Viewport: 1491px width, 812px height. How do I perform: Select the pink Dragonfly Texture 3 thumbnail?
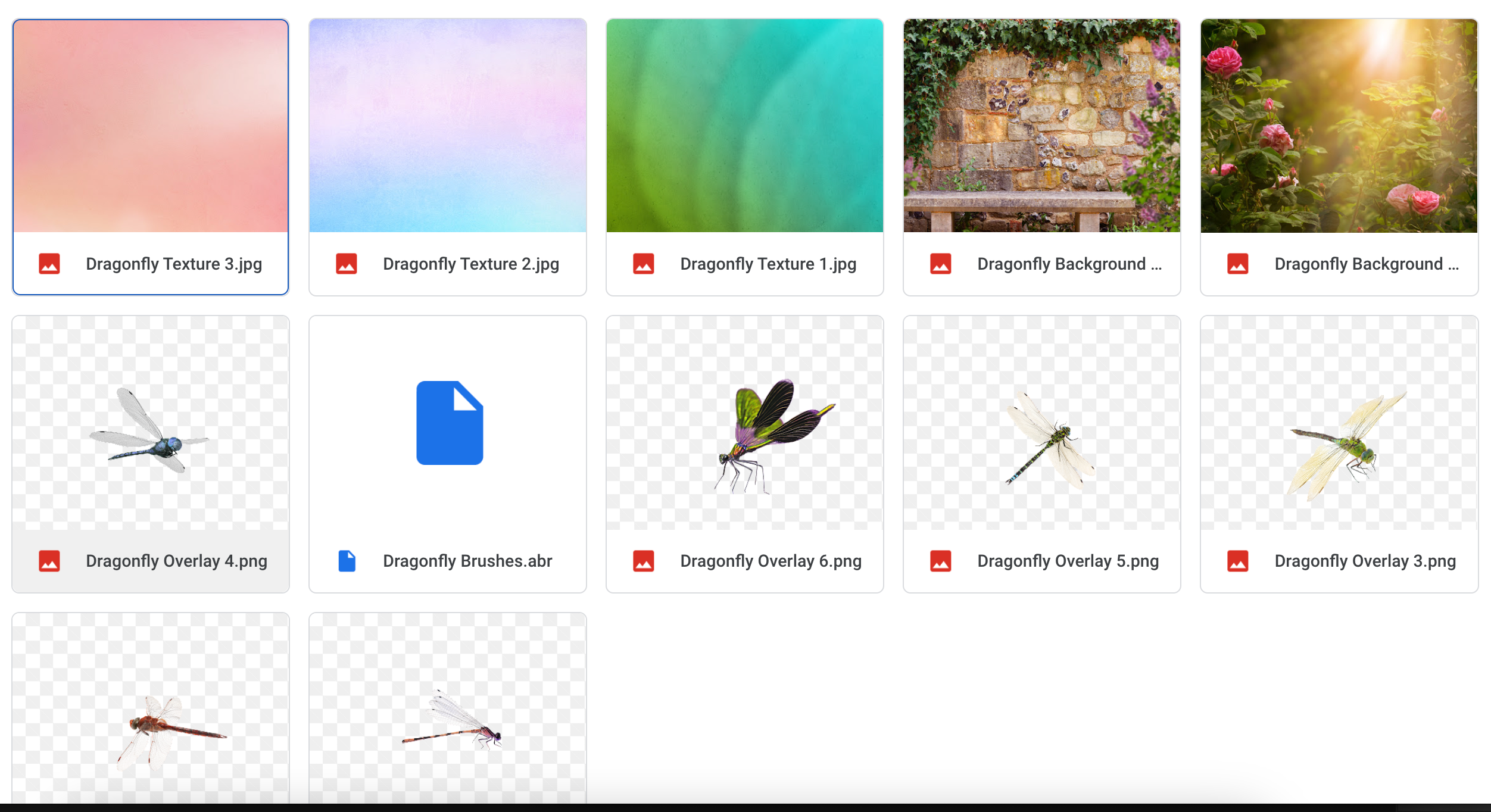[151, 126]
